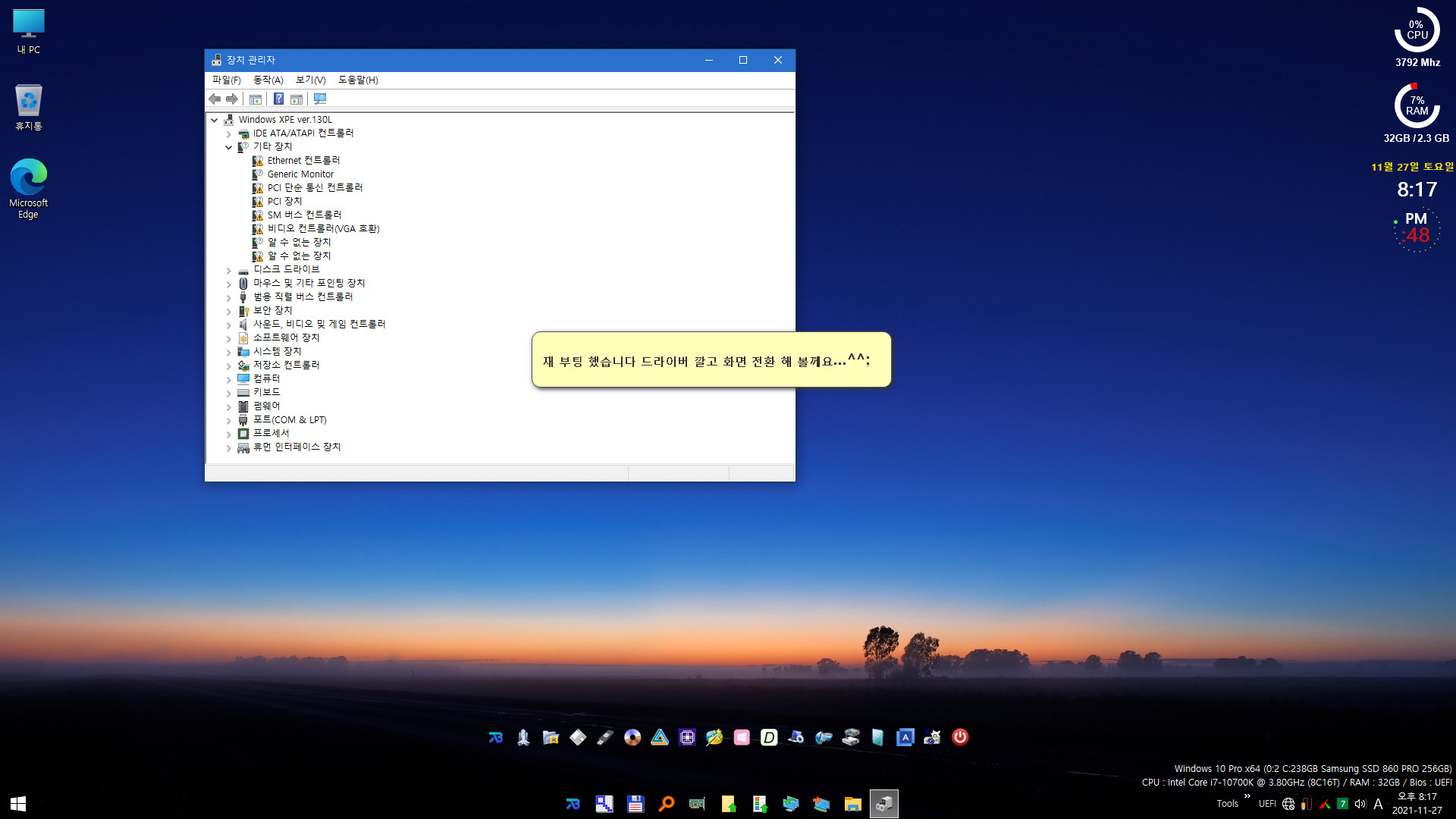1456x819 pixels.
Task: Open the Windows Start button
Action: pyautogui.click(x=18, y=804)
